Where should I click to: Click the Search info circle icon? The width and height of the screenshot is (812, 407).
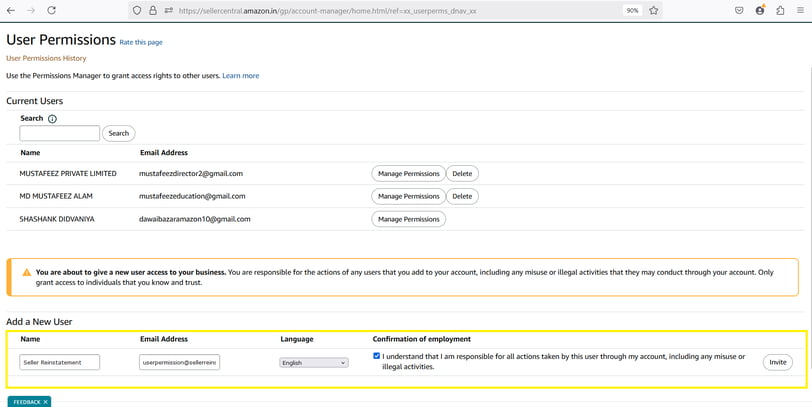(x=52, y=119)
